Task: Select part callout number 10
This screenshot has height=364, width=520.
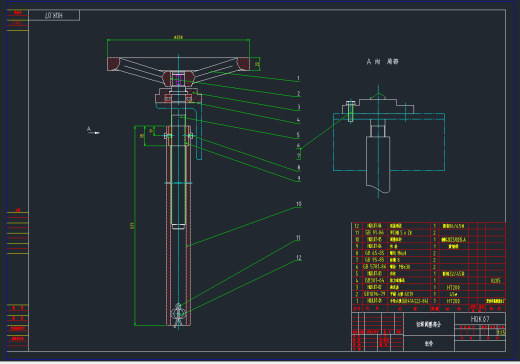Action: [299, 204]
